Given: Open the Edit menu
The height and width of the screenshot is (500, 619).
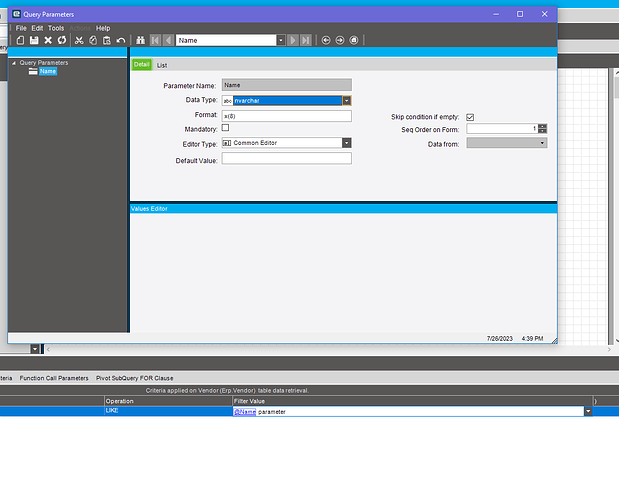Looking at the screenshot, I should (37, 28).
